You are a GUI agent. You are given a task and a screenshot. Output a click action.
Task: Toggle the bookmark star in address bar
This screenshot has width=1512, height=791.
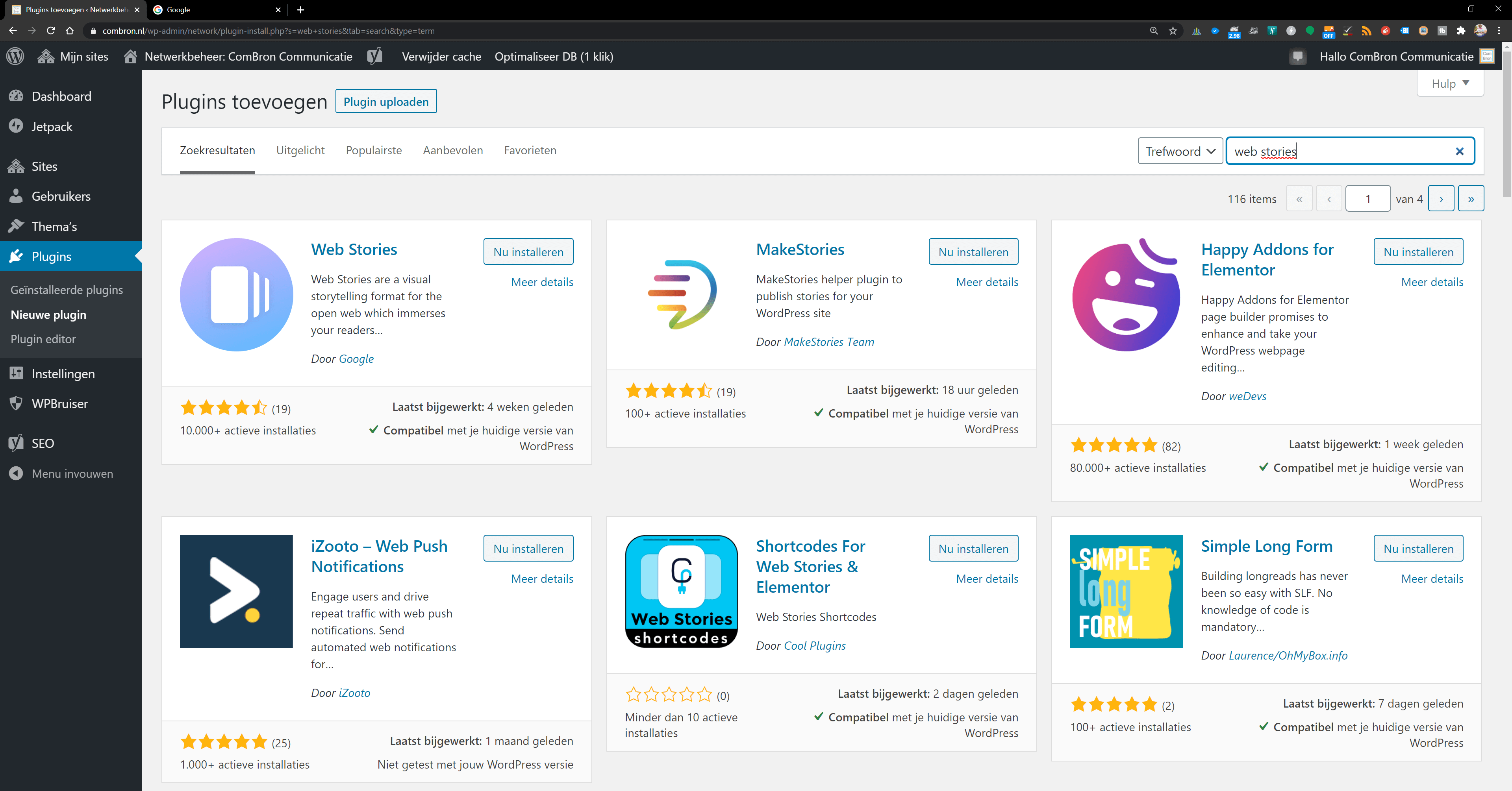point(1173,31)
